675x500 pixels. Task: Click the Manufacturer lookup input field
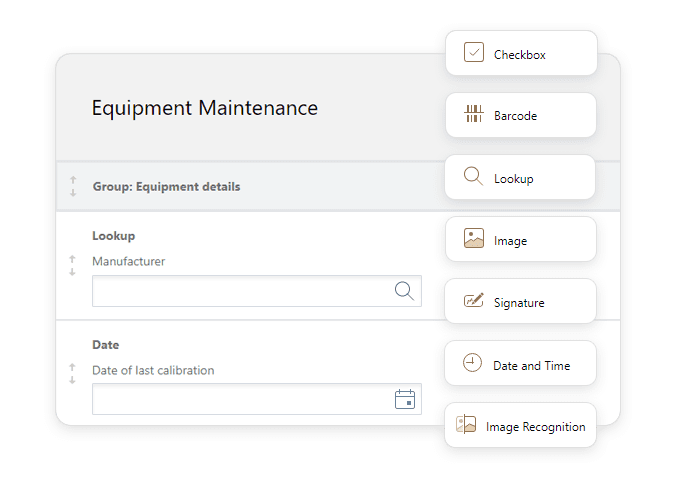click(x=257, y=291)
